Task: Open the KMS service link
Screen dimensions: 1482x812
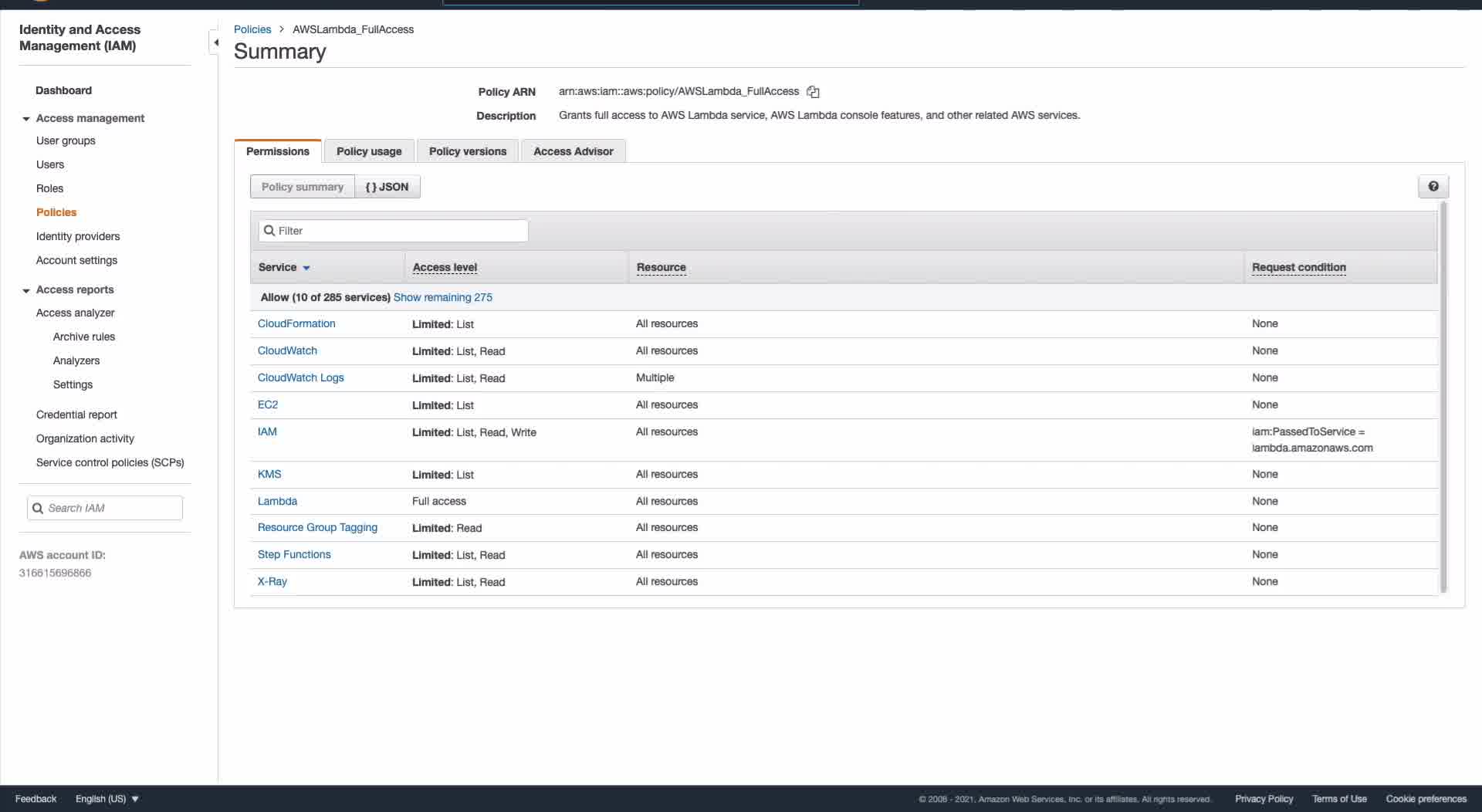Action: pyautogui.click(x=269, y=474)
